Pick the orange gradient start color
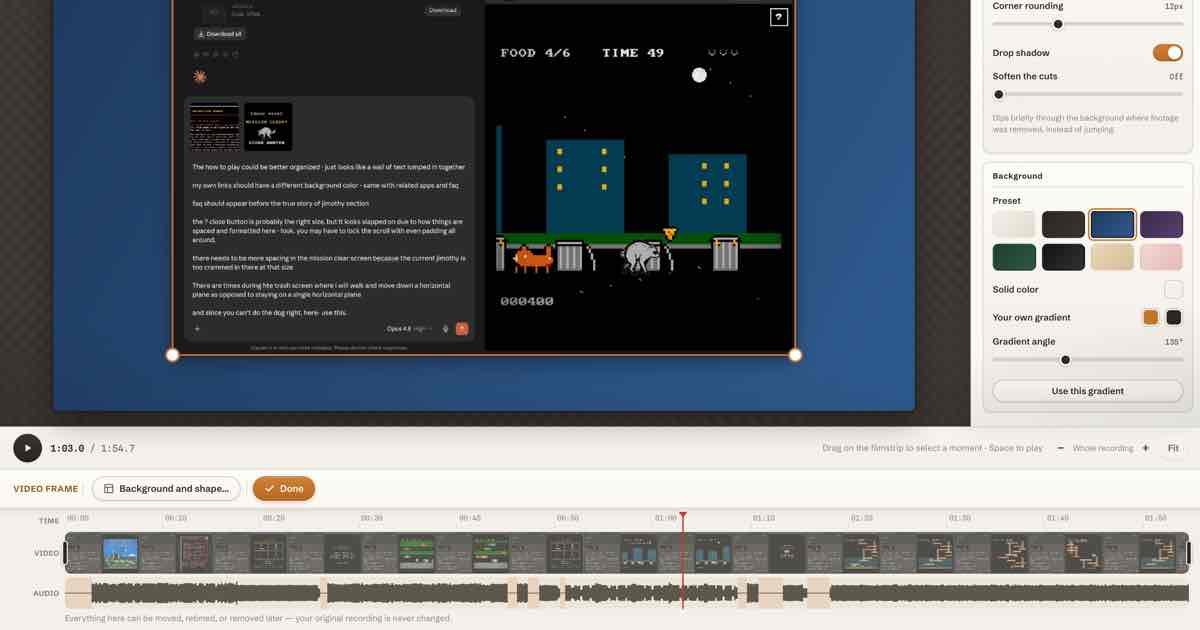 click(1151, 318)
